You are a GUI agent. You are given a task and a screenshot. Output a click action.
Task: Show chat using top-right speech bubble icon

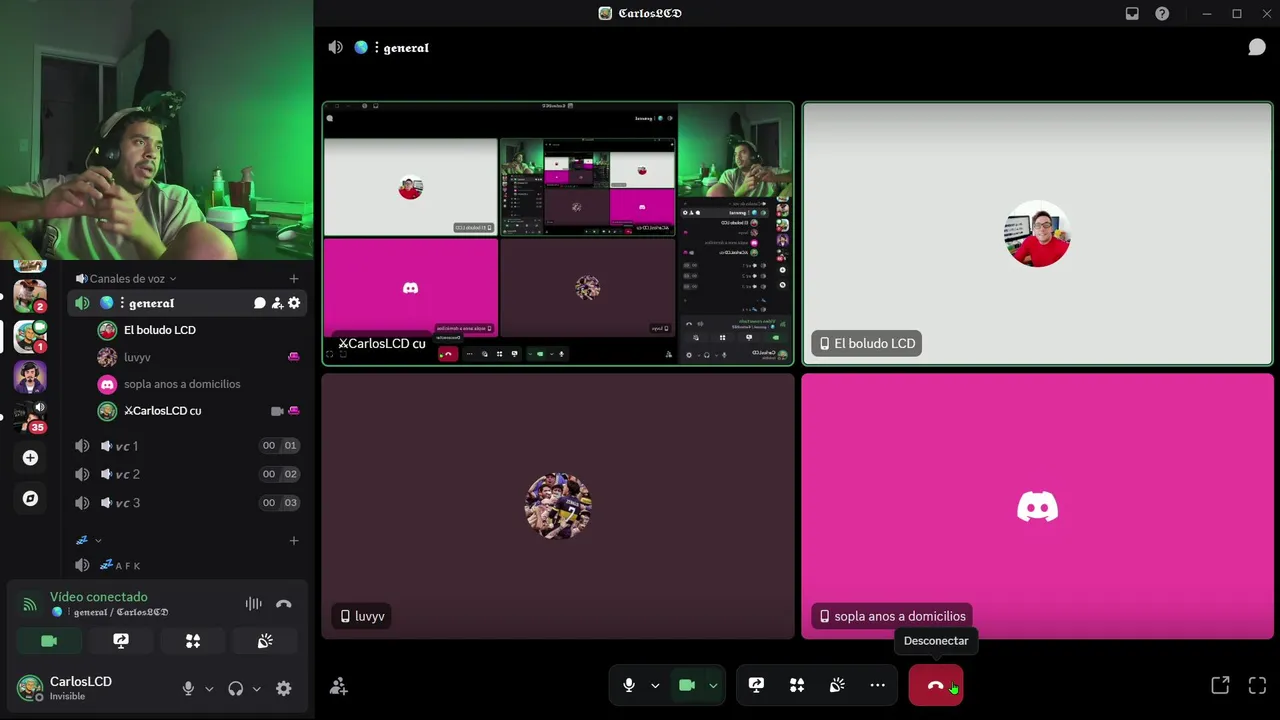point(1257,47)
